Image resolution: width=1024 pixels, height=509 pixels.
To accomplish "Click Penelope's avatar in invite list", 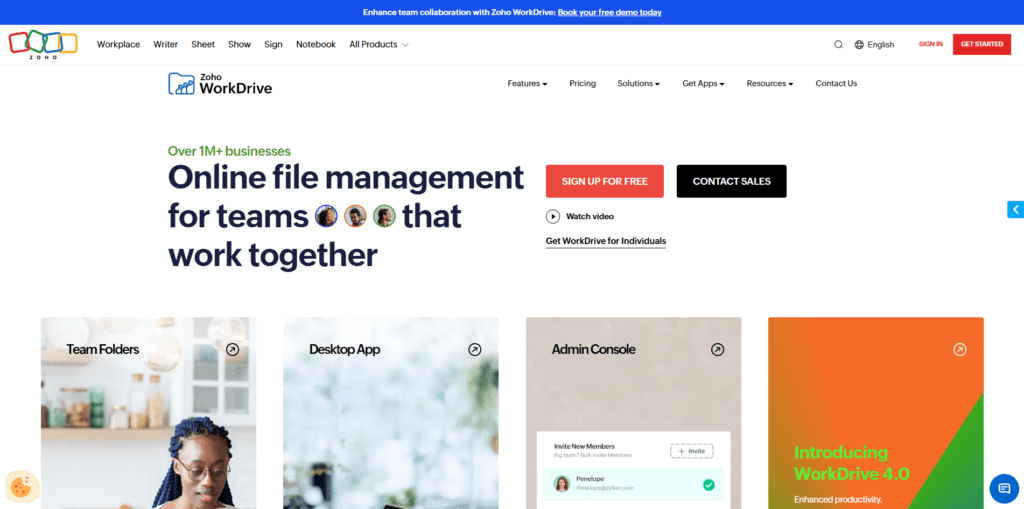I will pos(561,484).
